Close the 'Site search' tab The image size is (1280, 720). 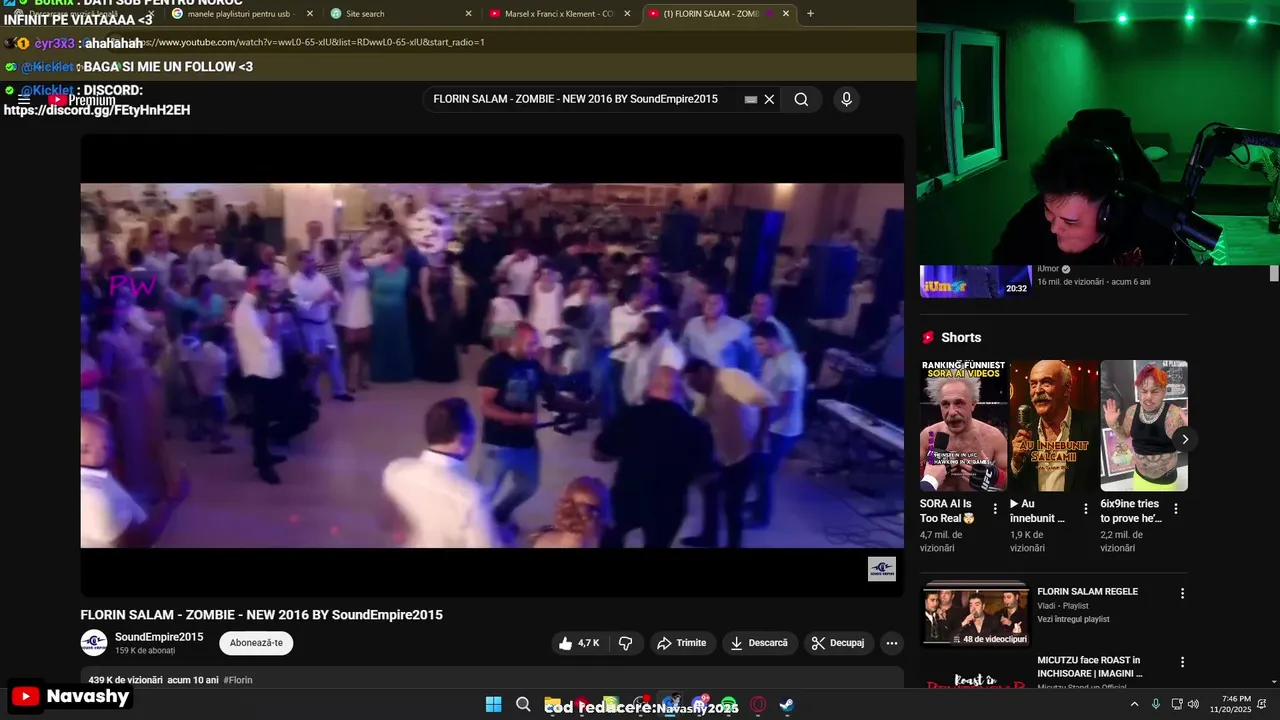pos(468,14)
